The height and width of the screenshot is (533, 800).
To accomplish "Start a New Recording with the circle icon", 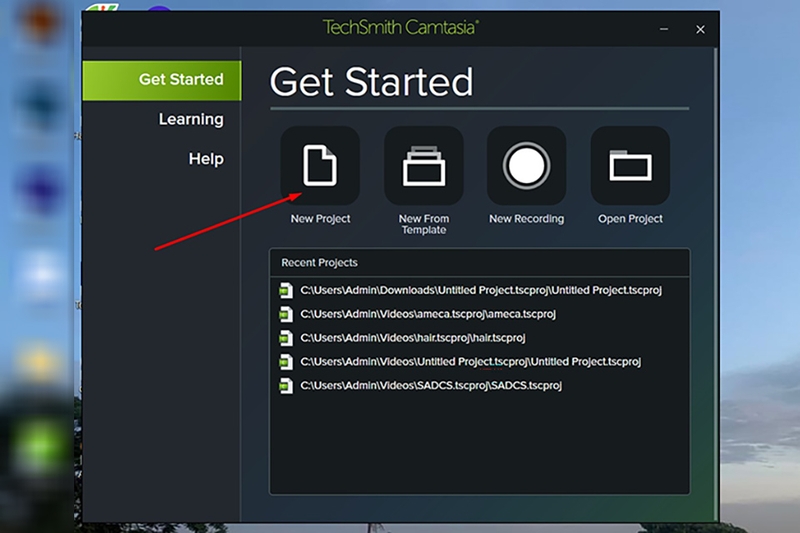I will tap(527, 165).
